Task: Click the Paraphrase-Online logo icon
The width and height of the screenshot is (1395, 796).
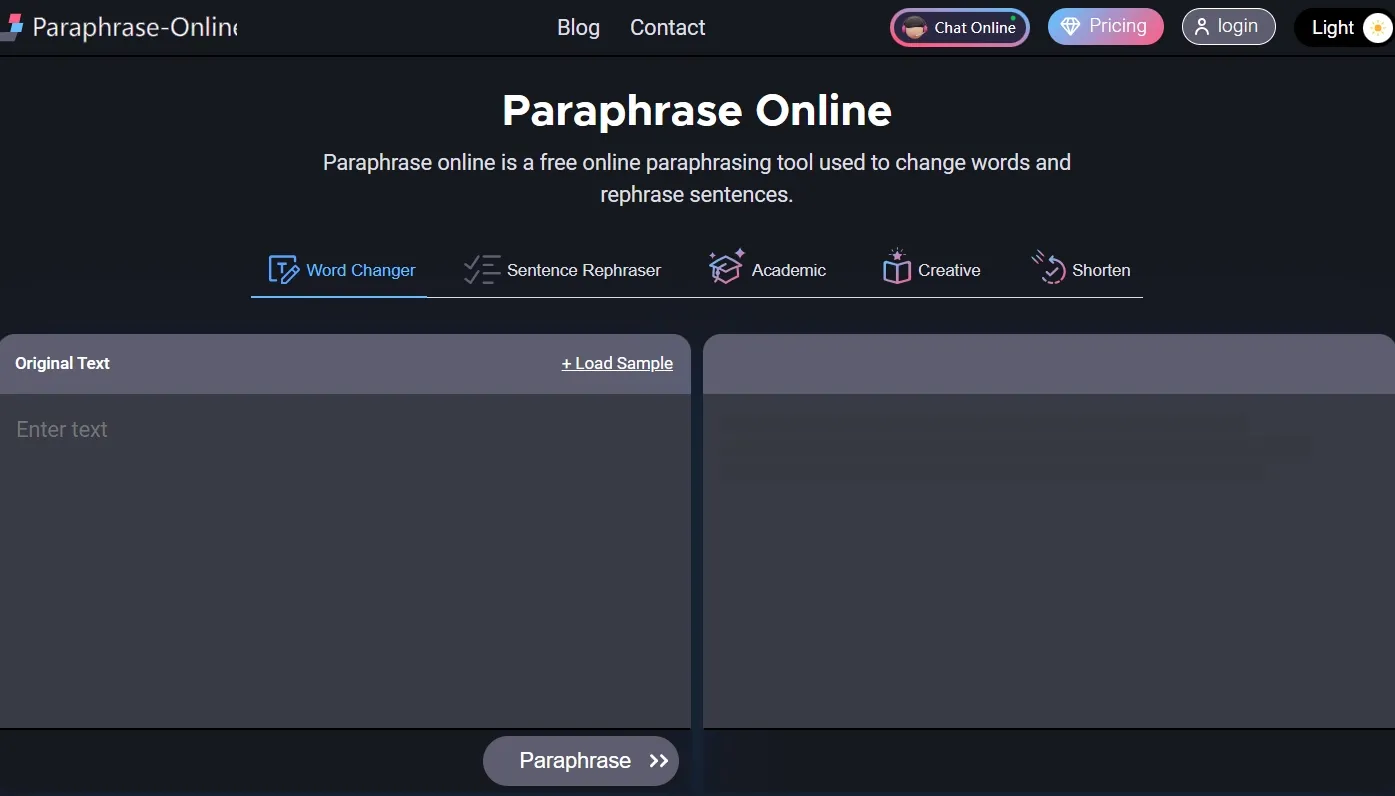Action: pos(12,27)
